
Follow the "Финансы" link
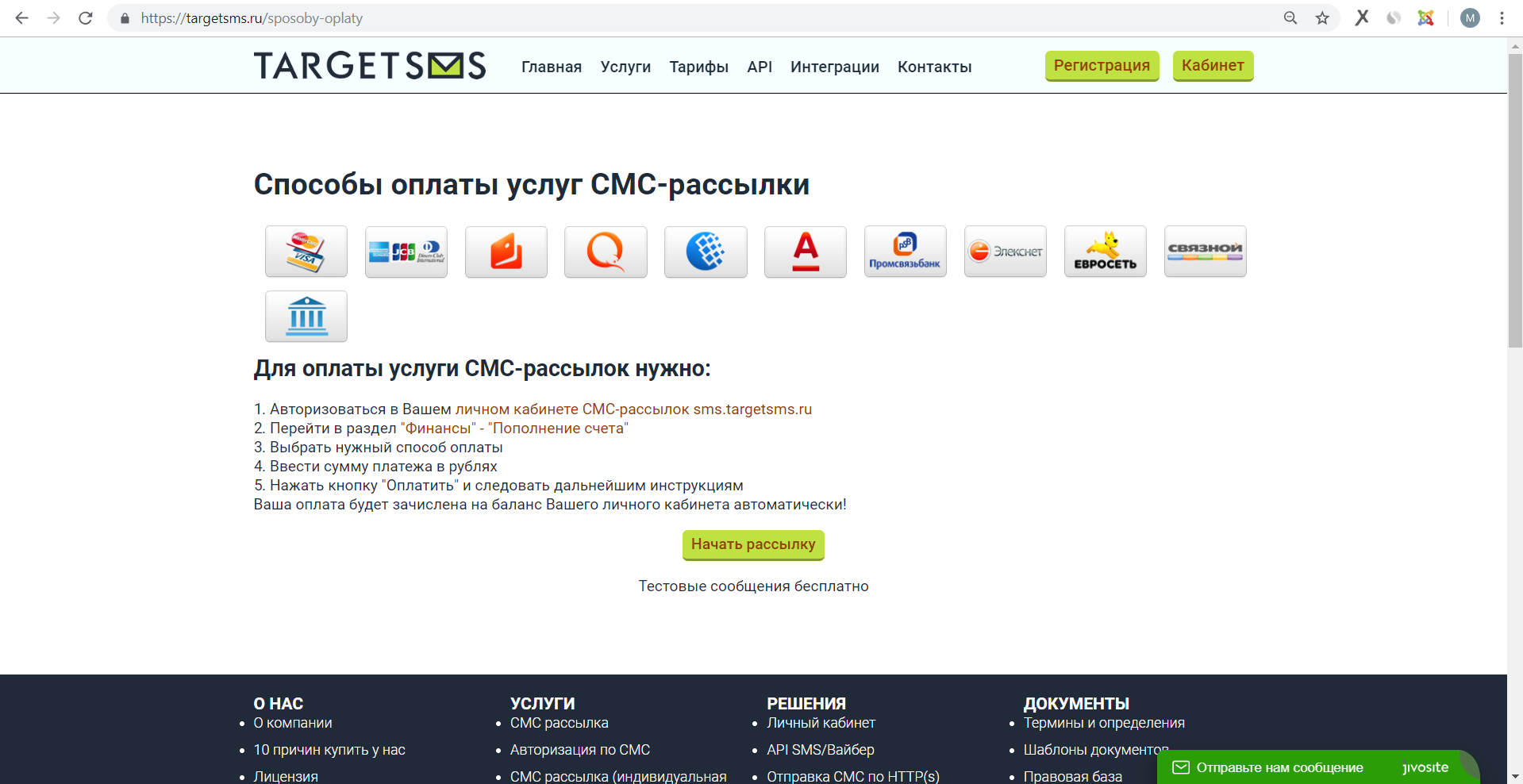438,429
